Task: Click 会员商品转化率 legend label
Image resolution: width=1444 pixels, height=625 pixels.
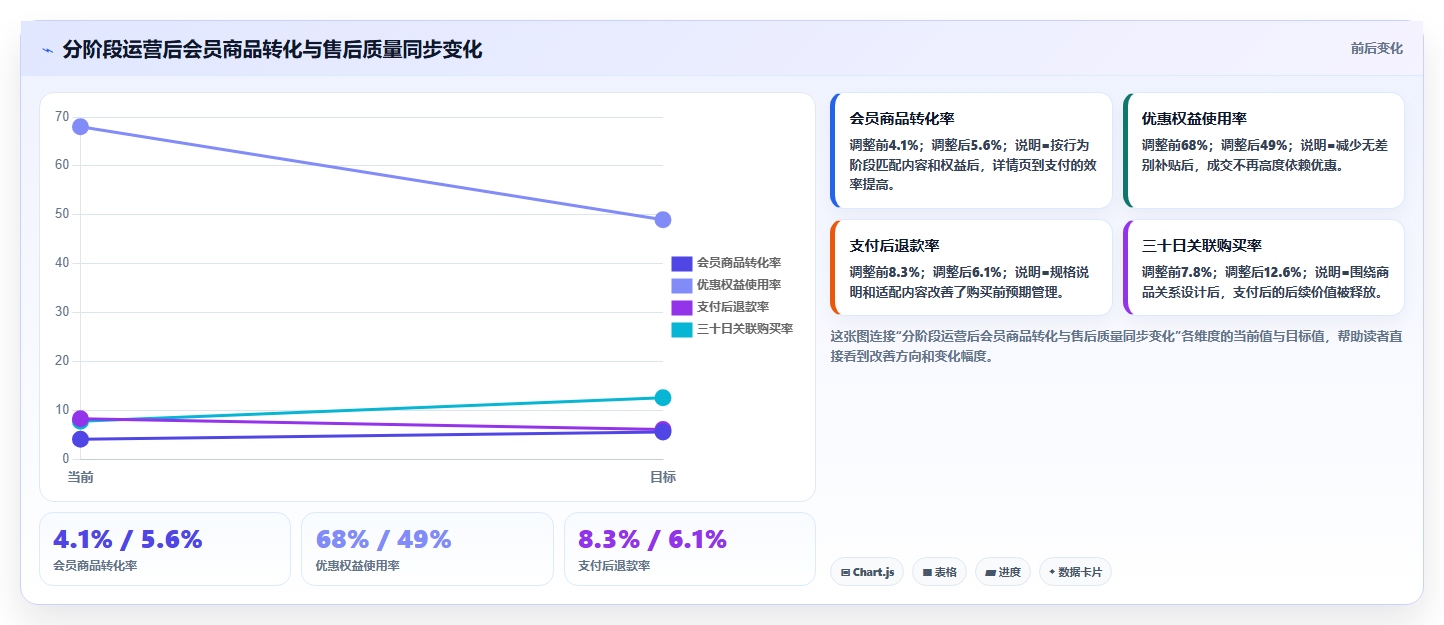Action: coord(739,263)
